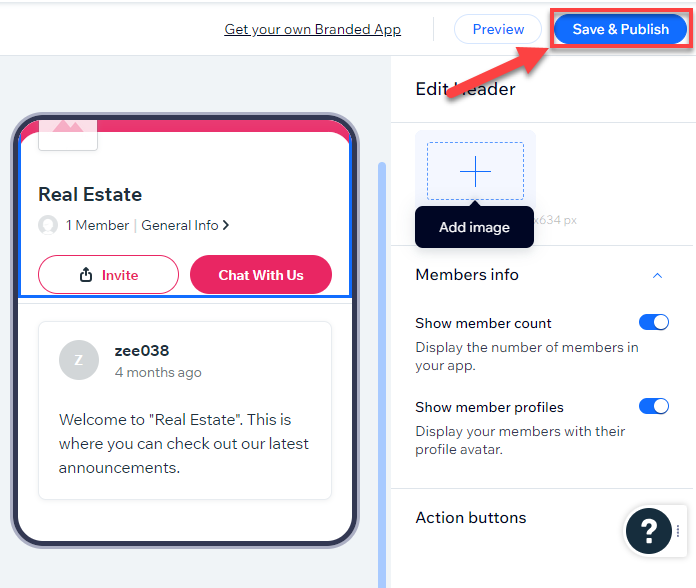The height and width of the screenshot is (588, 696).
Task: Collapse the Members info section chevron
Action: coord(657,276)
